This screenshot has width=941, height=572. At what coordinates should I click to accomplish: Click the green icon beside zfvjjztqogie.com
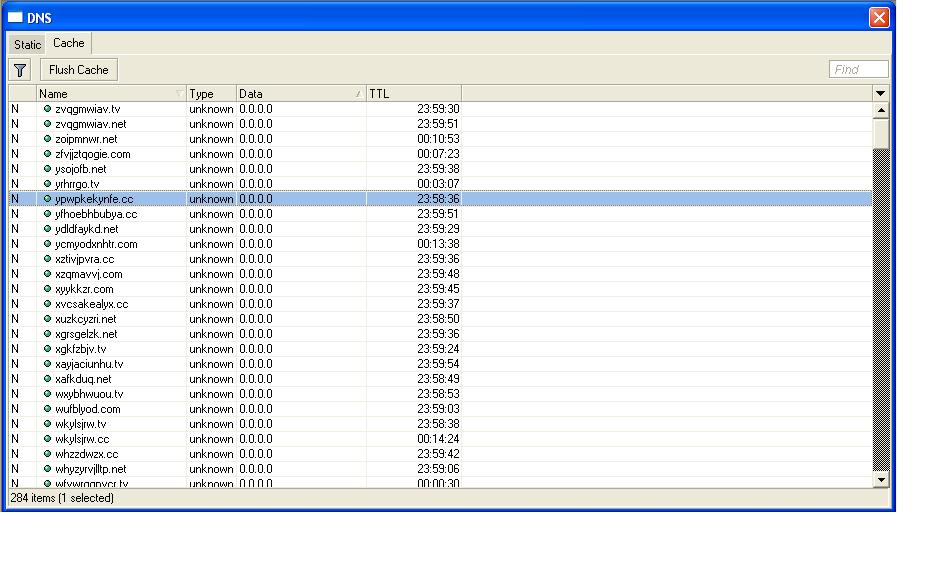[47, 154]
